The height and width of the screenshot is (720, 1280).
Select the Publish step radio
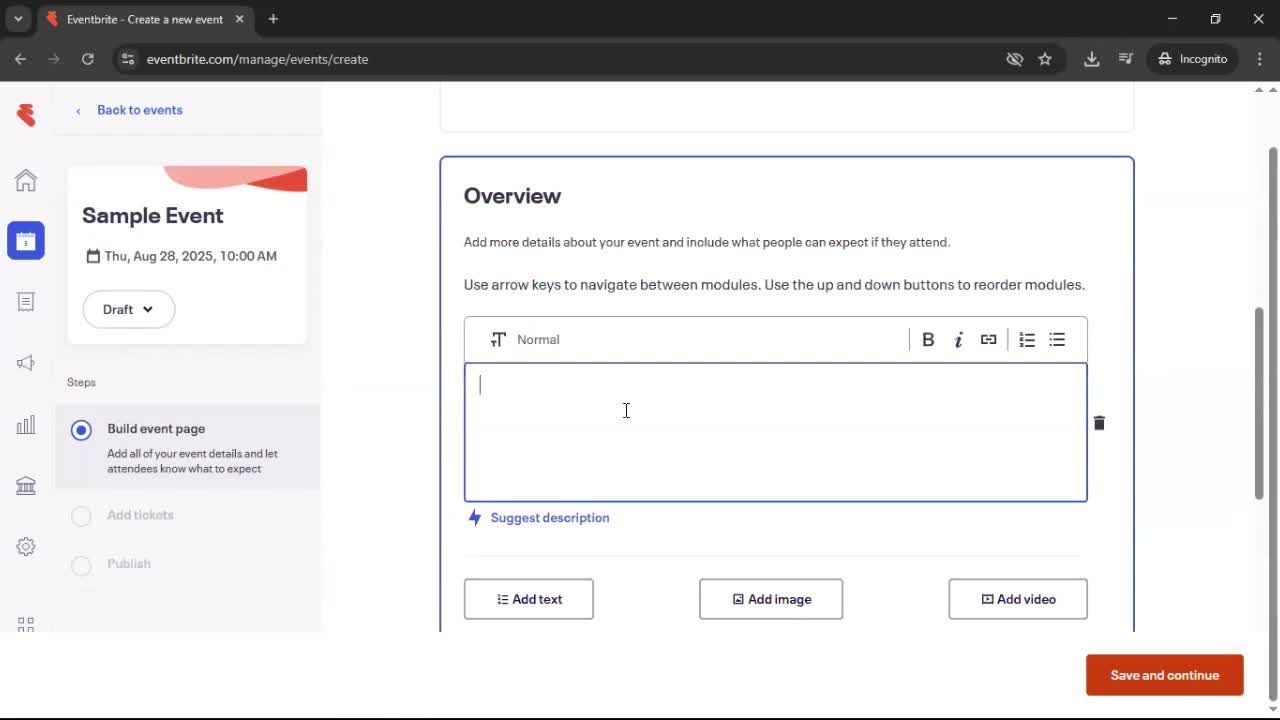tap(81, 565)
